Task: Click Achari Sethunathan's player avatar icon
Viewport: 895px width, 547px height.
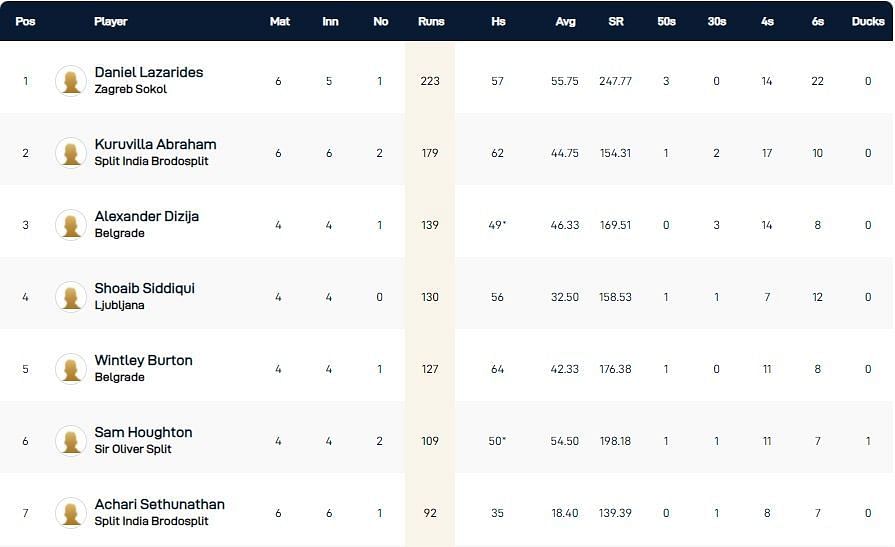Action: 71,513
